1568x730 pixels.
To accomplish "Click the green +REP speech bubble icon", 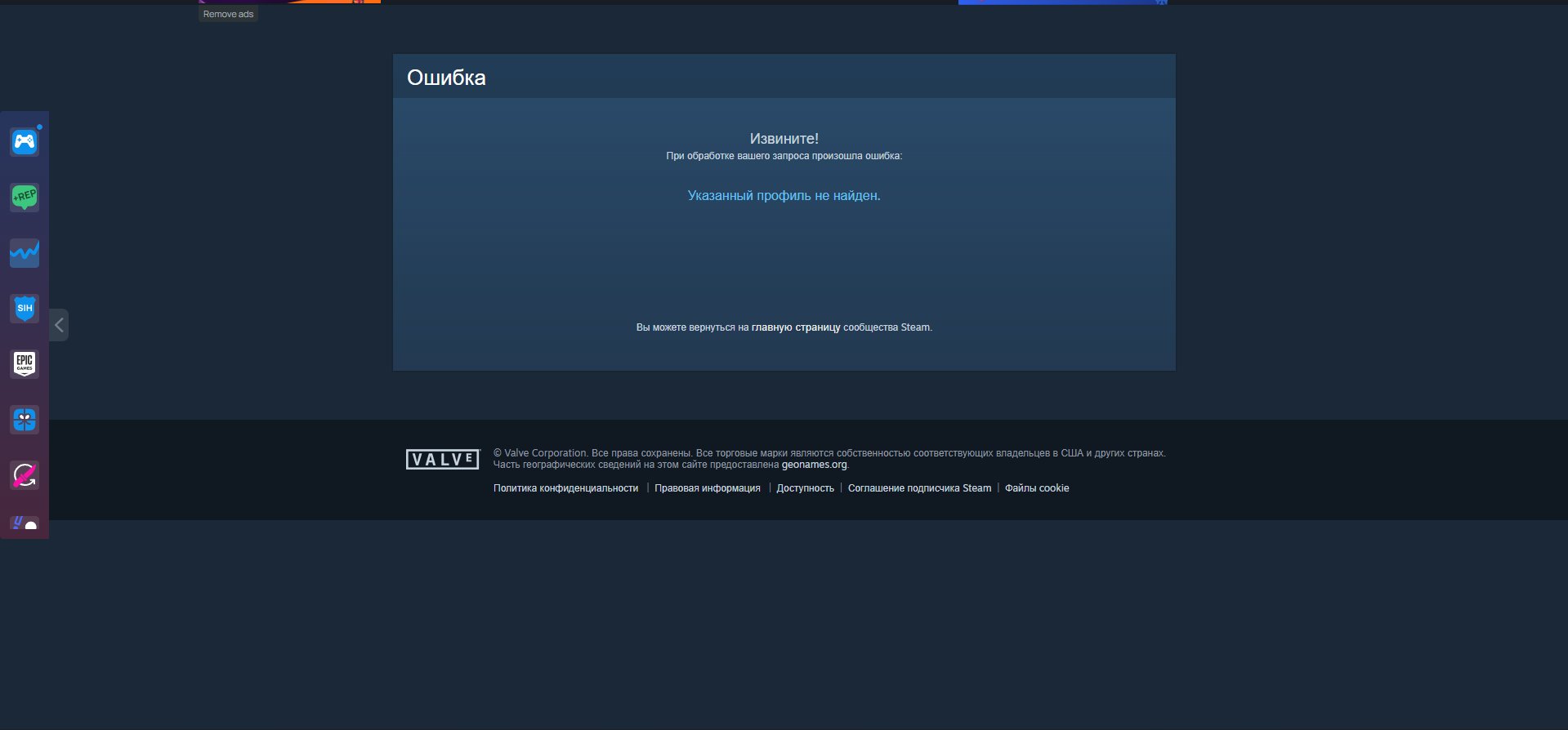I will tap(25, 197).
